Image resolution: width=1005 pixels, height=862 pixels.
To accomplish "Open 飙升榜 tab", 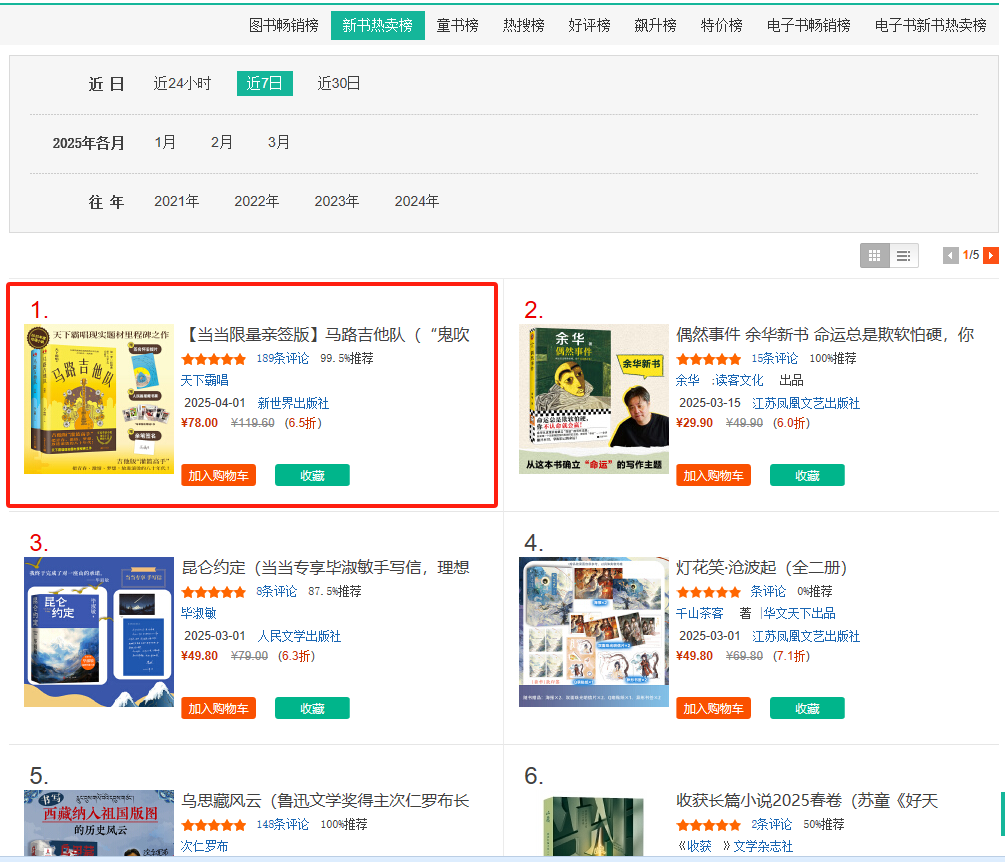I will [x=656, y=26].
